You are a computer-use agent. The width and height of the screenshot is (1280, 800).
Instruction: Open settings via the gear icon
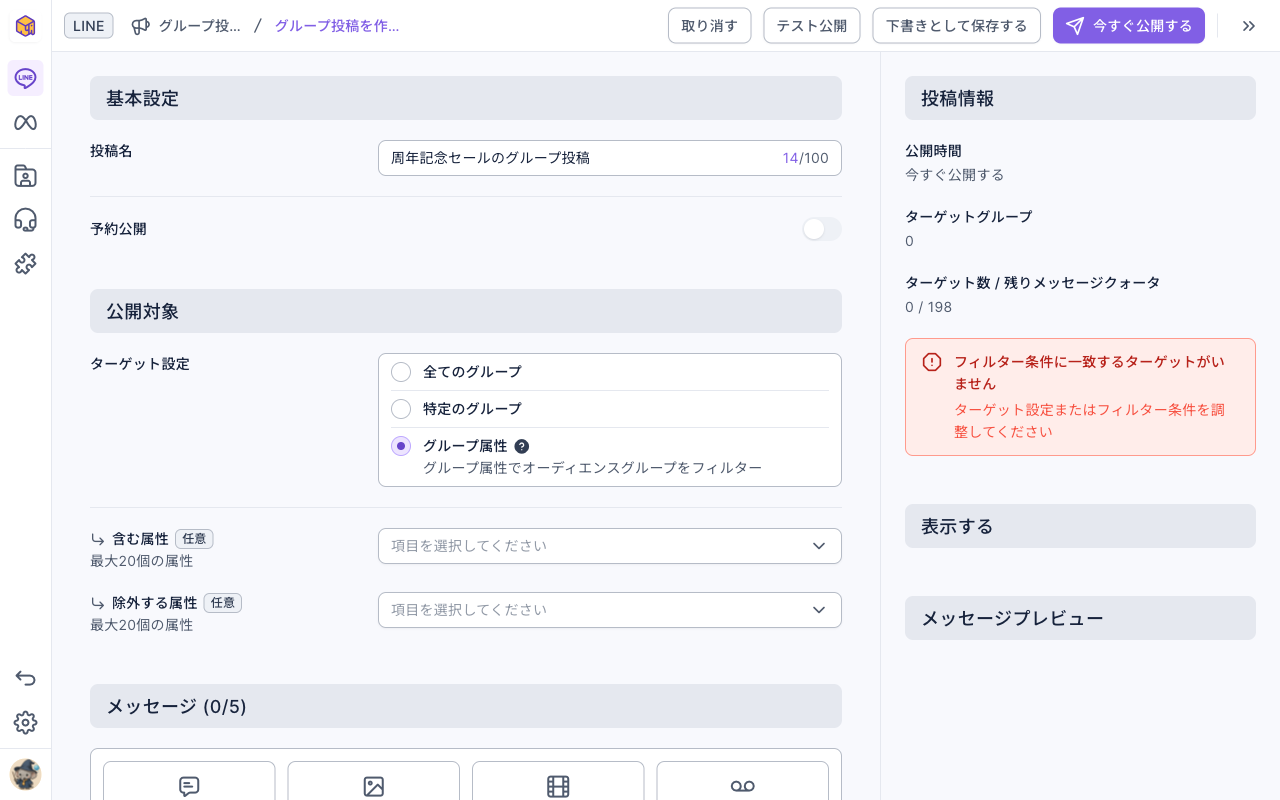[x=25, y=723]
